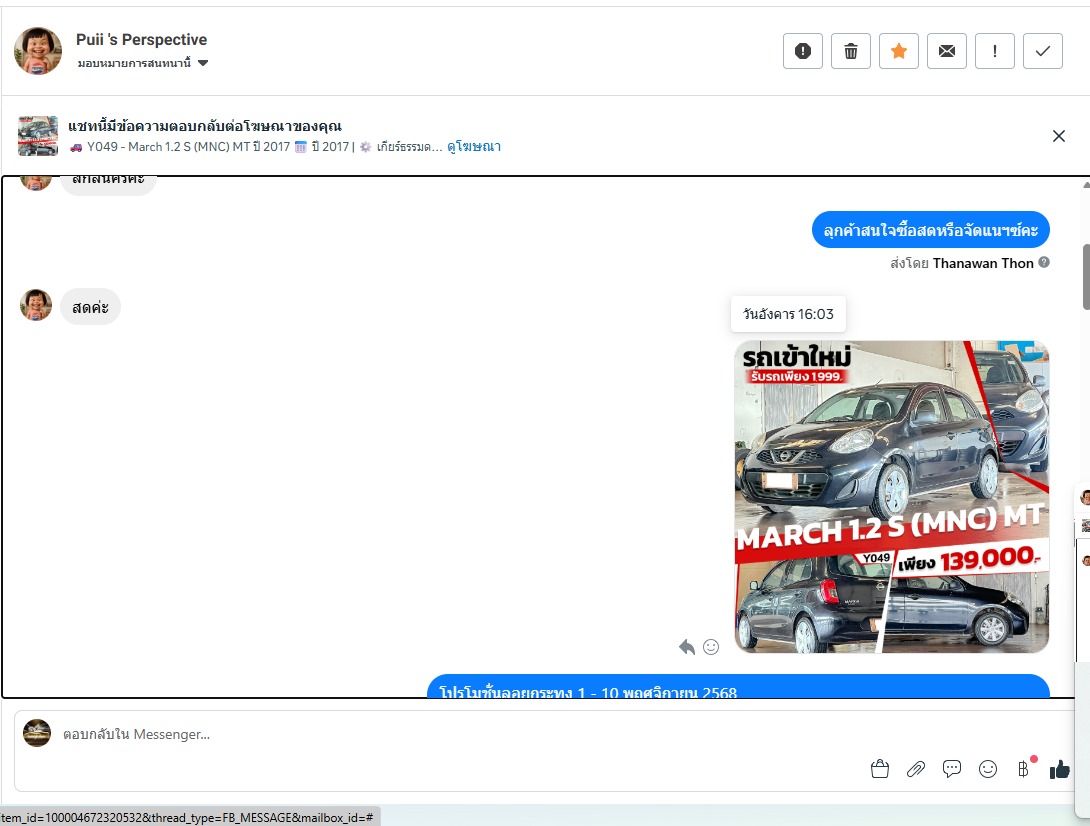
Task: Click the sender avatar beside สดค่ะ
Action: point(36,305)
